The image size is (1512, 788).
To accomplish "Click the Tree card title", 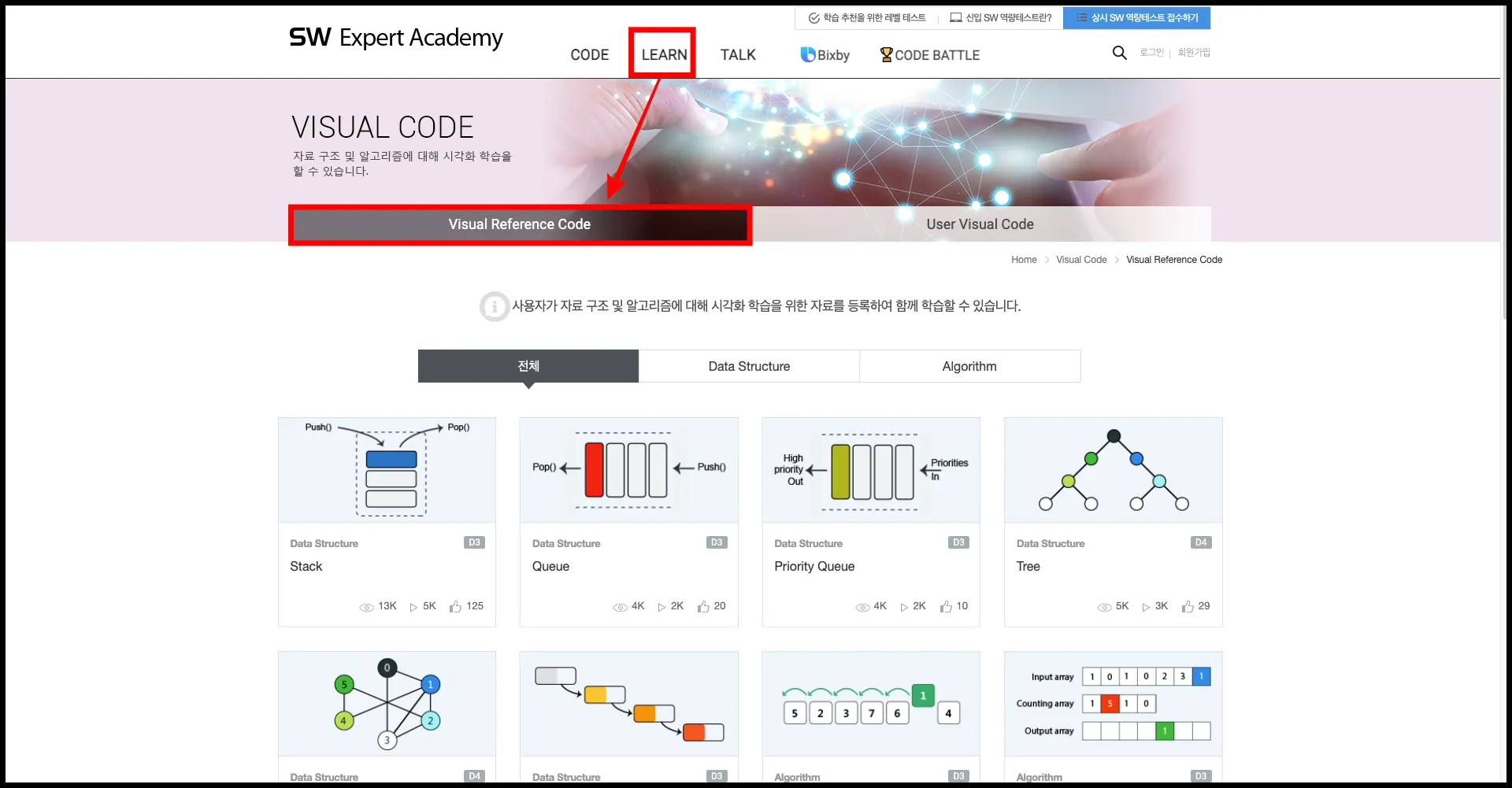I will point(1028,567).
